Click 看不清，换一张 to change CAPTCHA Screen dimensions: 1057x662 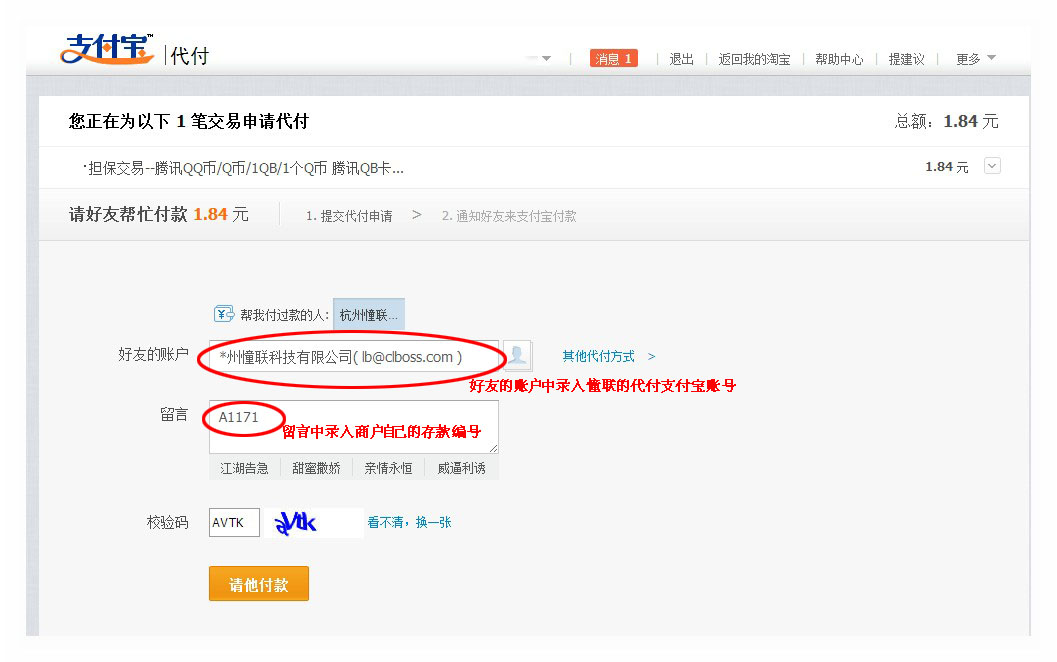[x=409, y=522]
